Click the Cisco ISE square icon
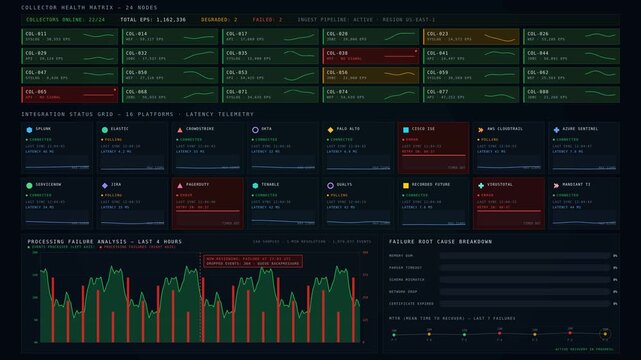The image size is (641, 360). coord(406,130)
